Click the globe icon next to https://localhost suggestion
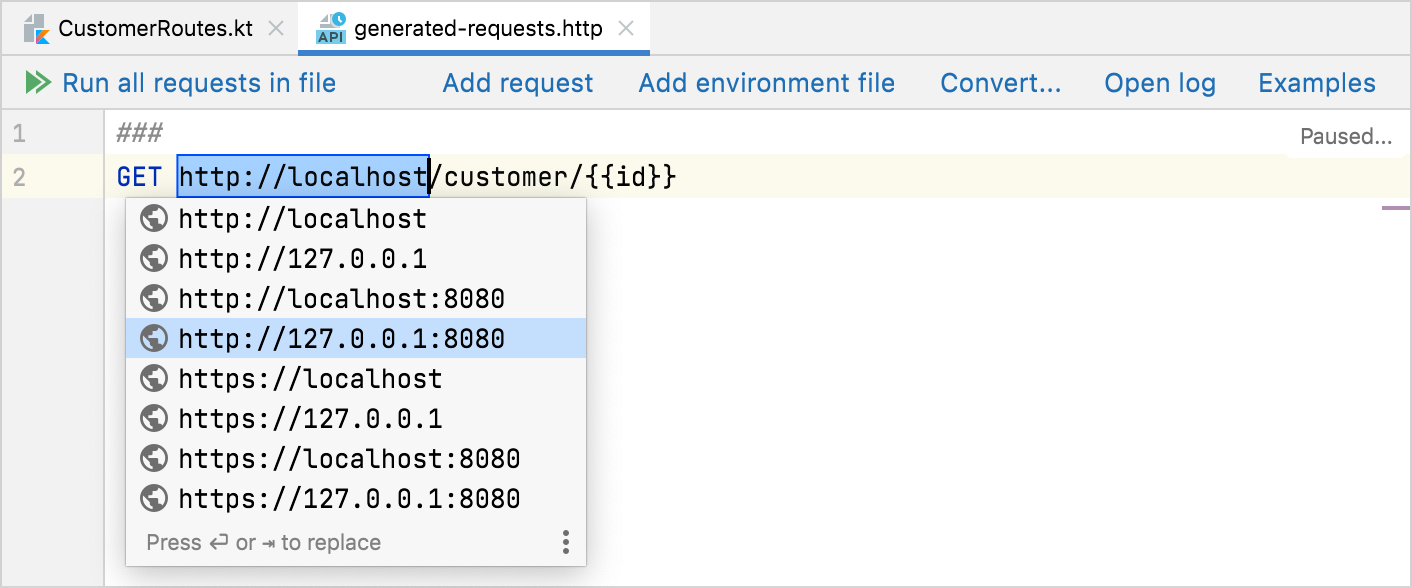The height and width of the screenshot is (588, 1412). pyautogui.click(x=153, y=378)
